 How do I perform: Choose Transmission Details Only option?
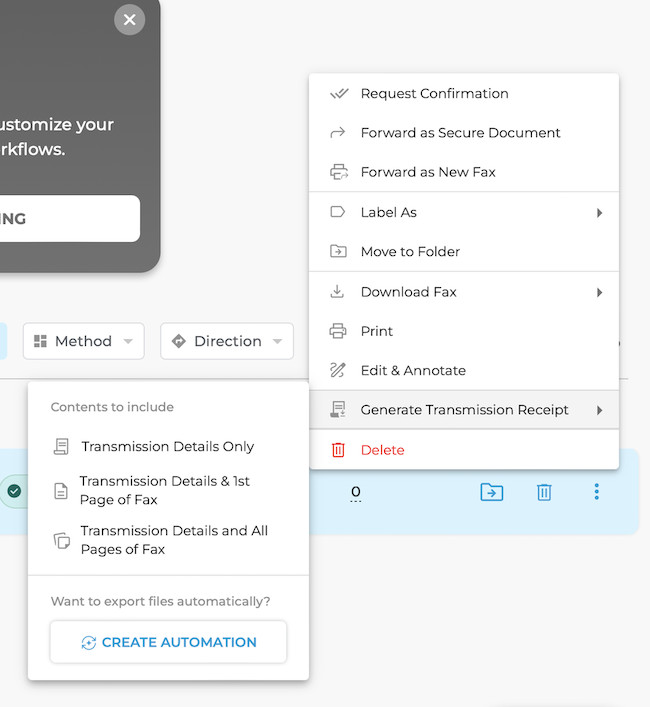[167, 447]
